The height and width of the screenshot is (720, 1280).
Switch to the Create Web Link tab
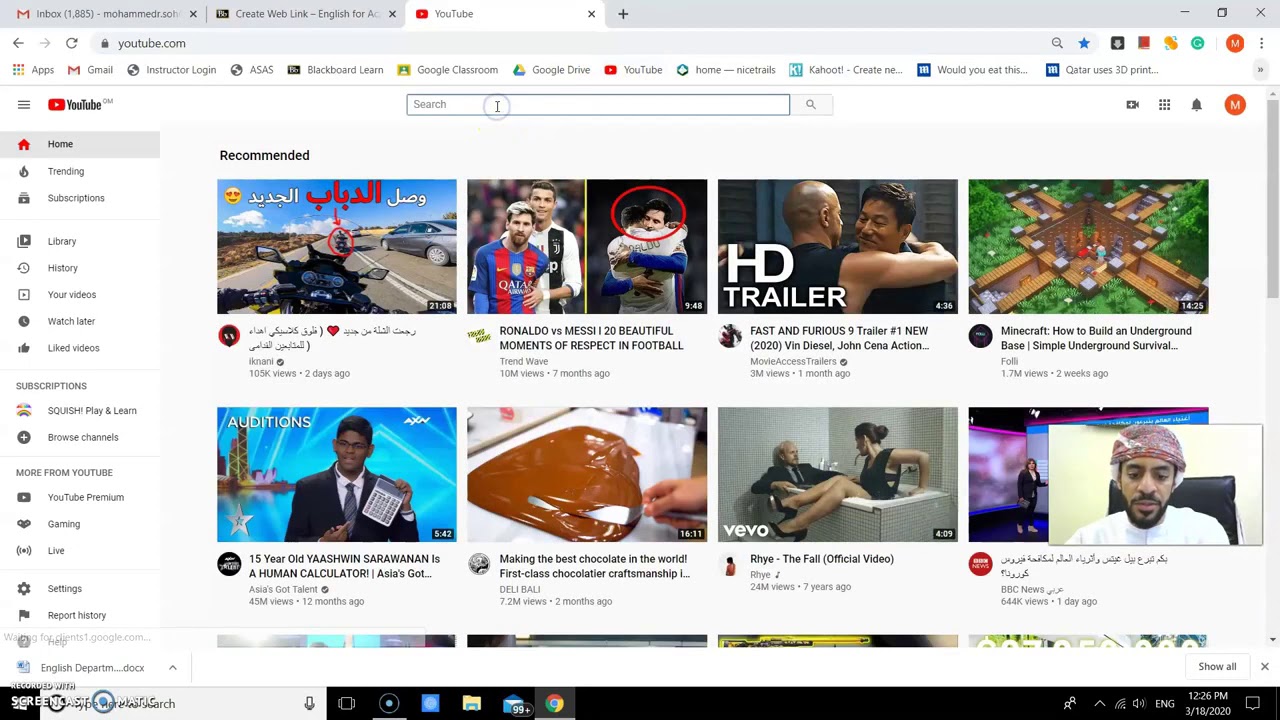tap(307, 14)
